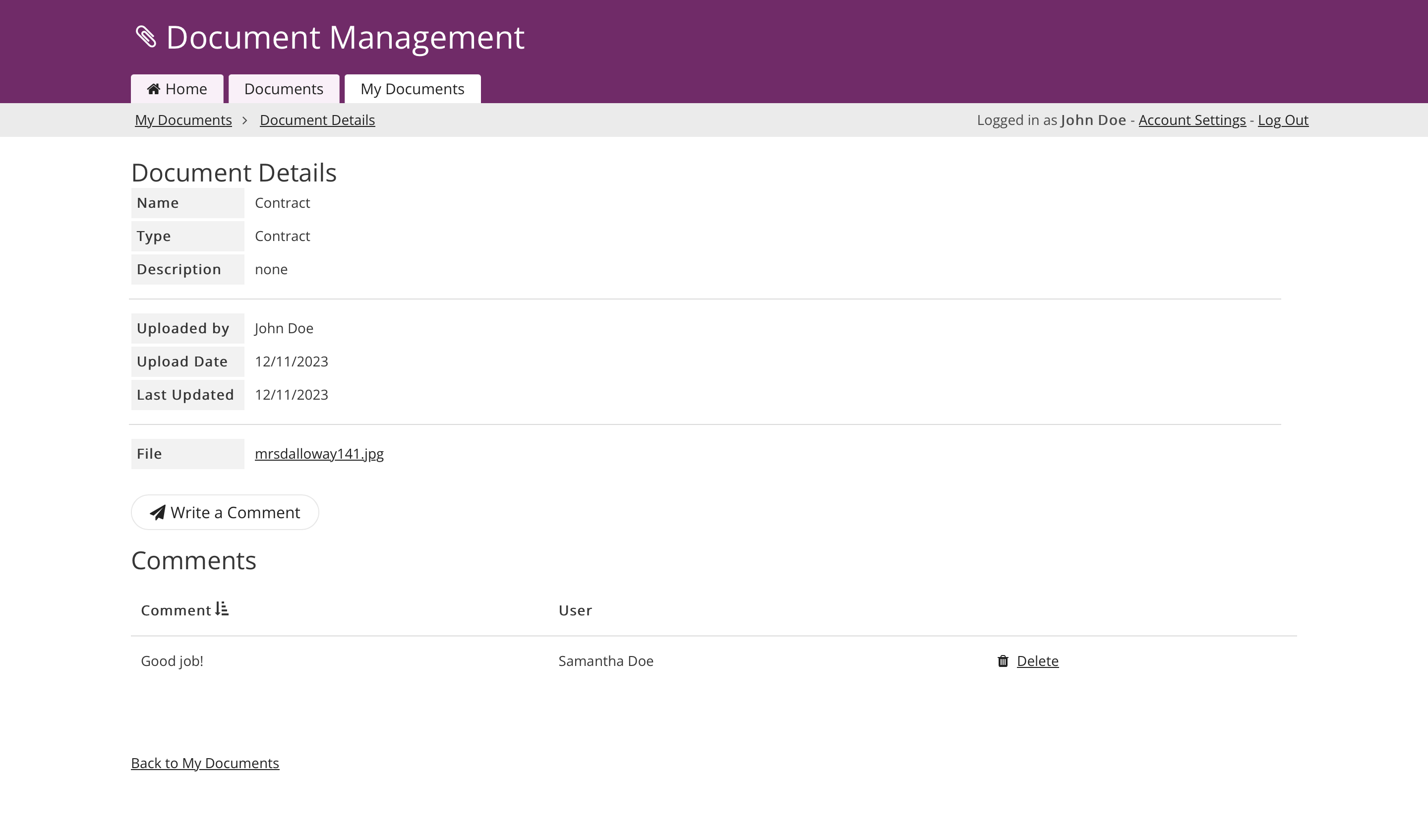Click the Document Management title
The height and width of the screenshot is (840, 1428).
pyautogui.click(x=345, y=37)
